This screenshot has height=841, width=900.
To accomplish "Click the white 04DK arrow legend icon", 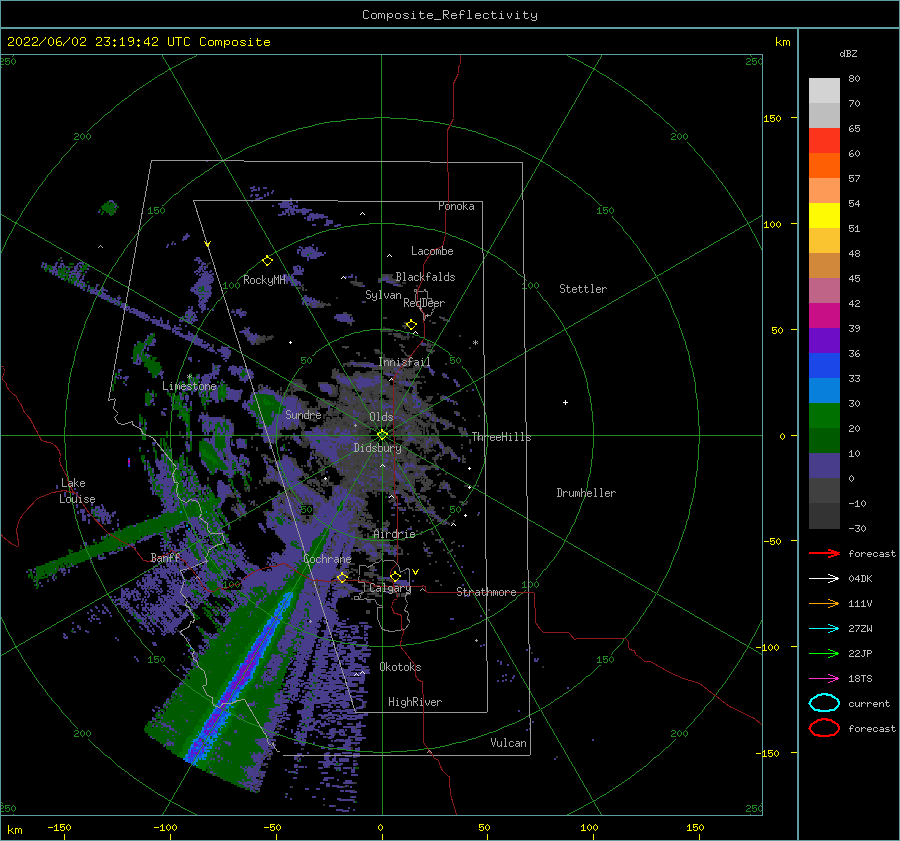I will (x=824, y=579).
